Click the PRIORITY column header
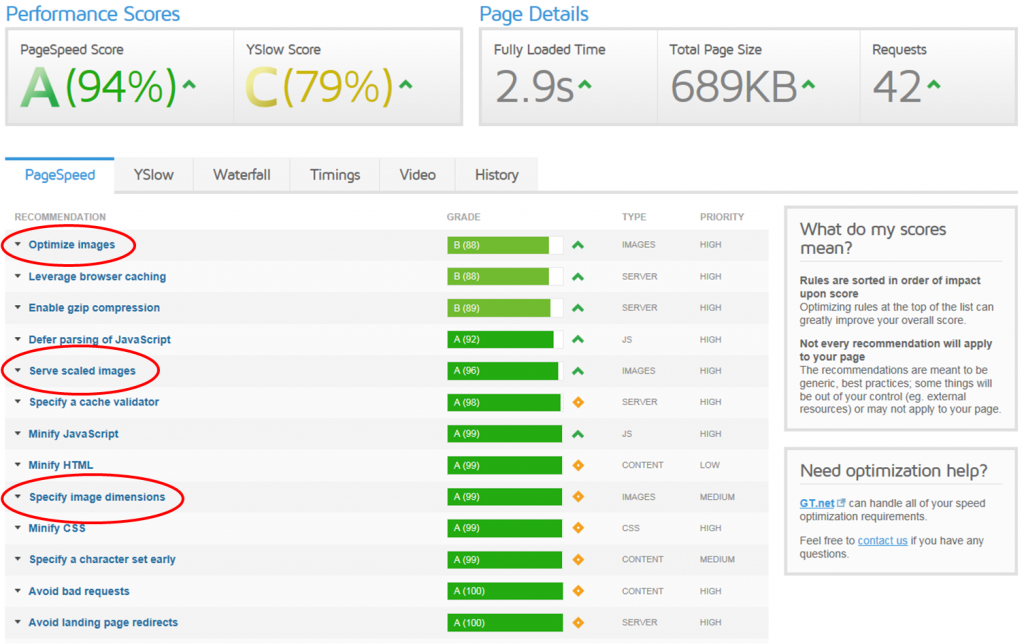The image size is (1024, 644). 722,217
